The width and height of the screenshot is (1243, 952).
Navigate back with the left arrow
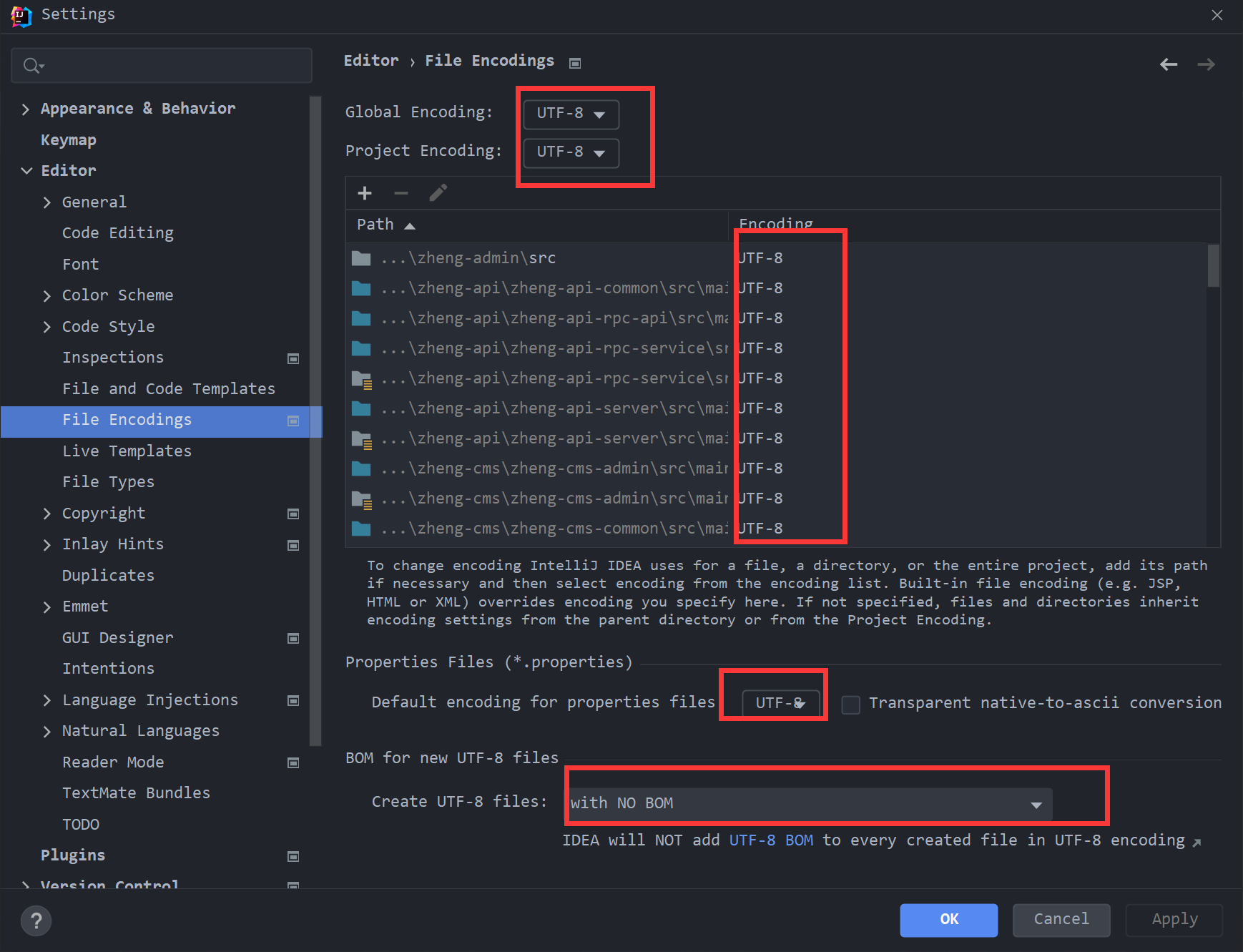[x=1169, y=64]
